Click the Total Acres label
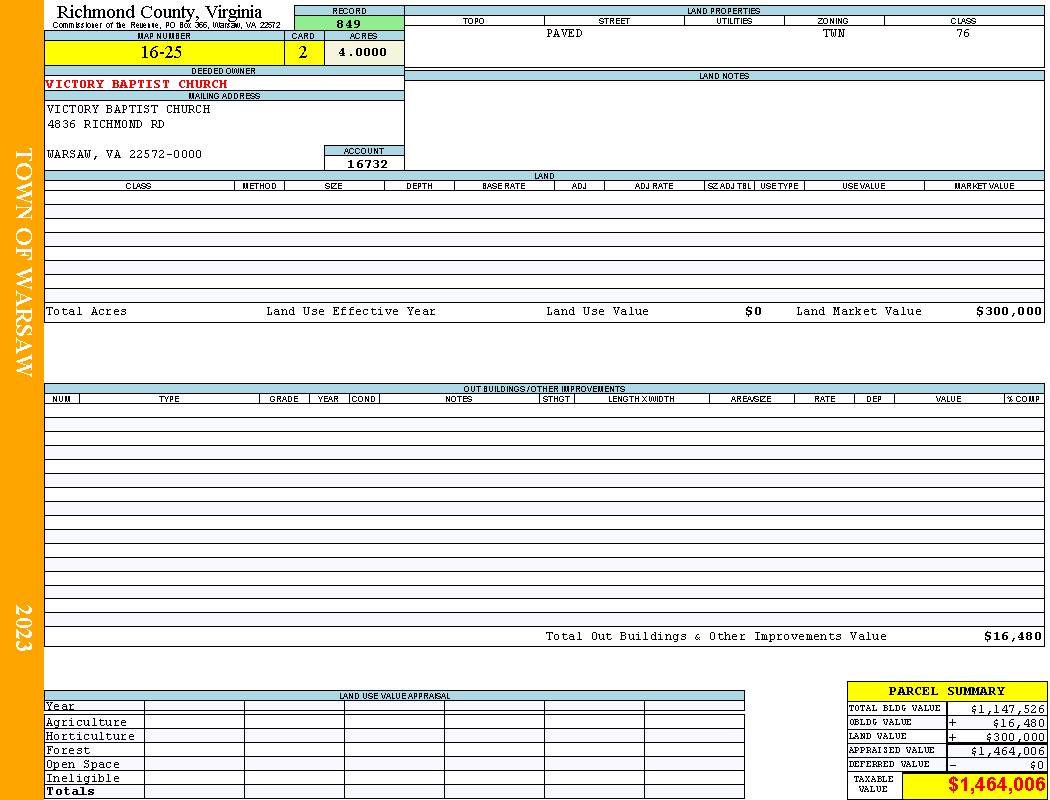 [x=86, y=311]
